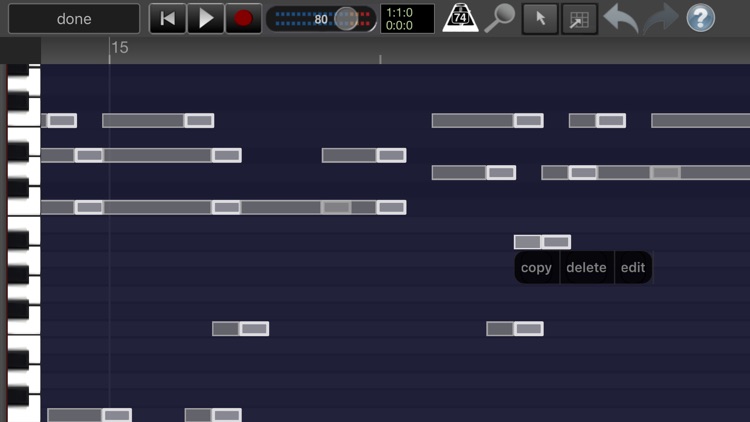750x422 pixels.
Task: Tap the 1:1:0 position time display
Action: 407,19
